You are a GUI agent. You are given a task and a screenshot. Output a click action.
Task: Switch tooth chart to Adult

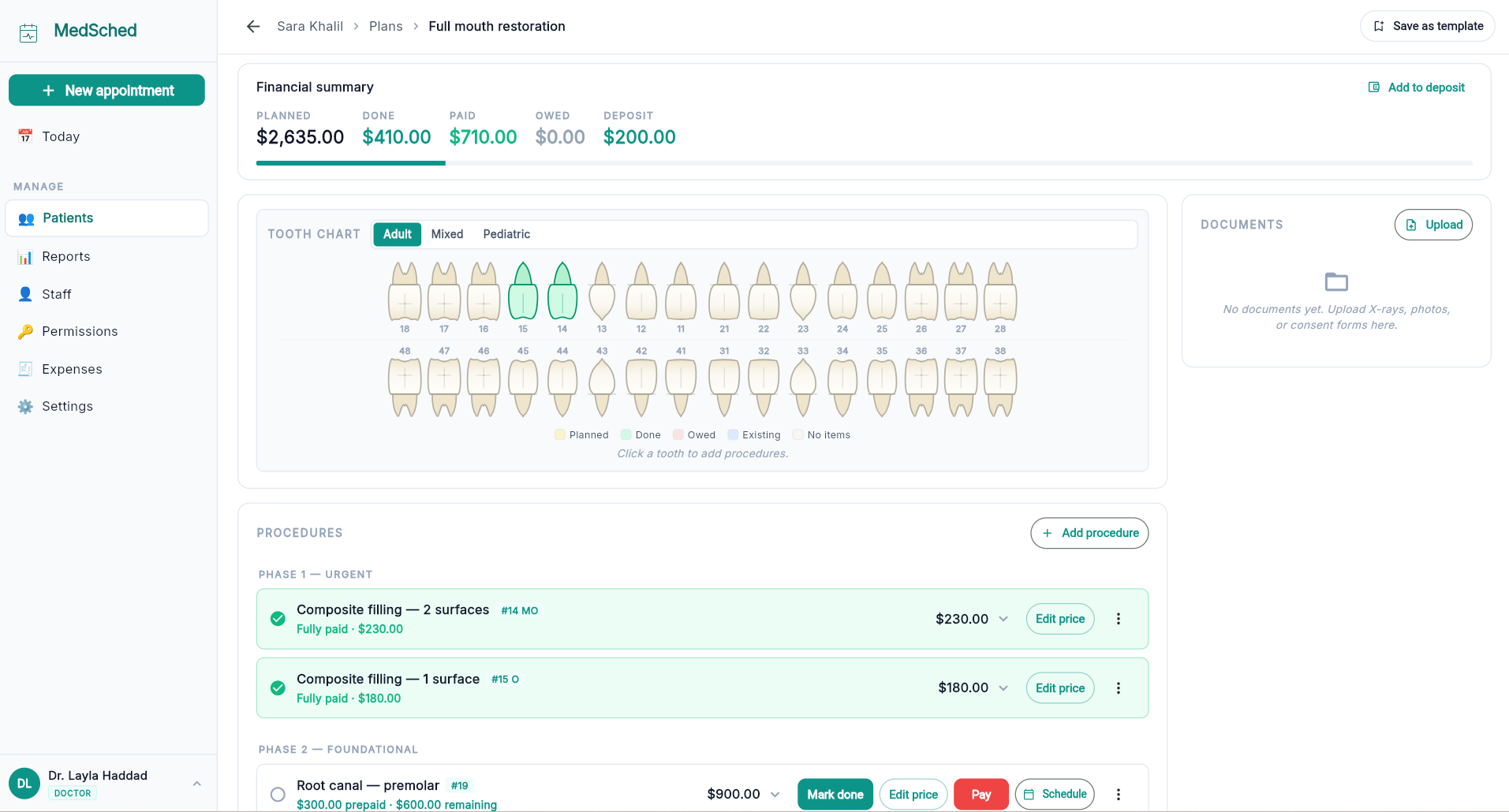click(x=397, y=234)
